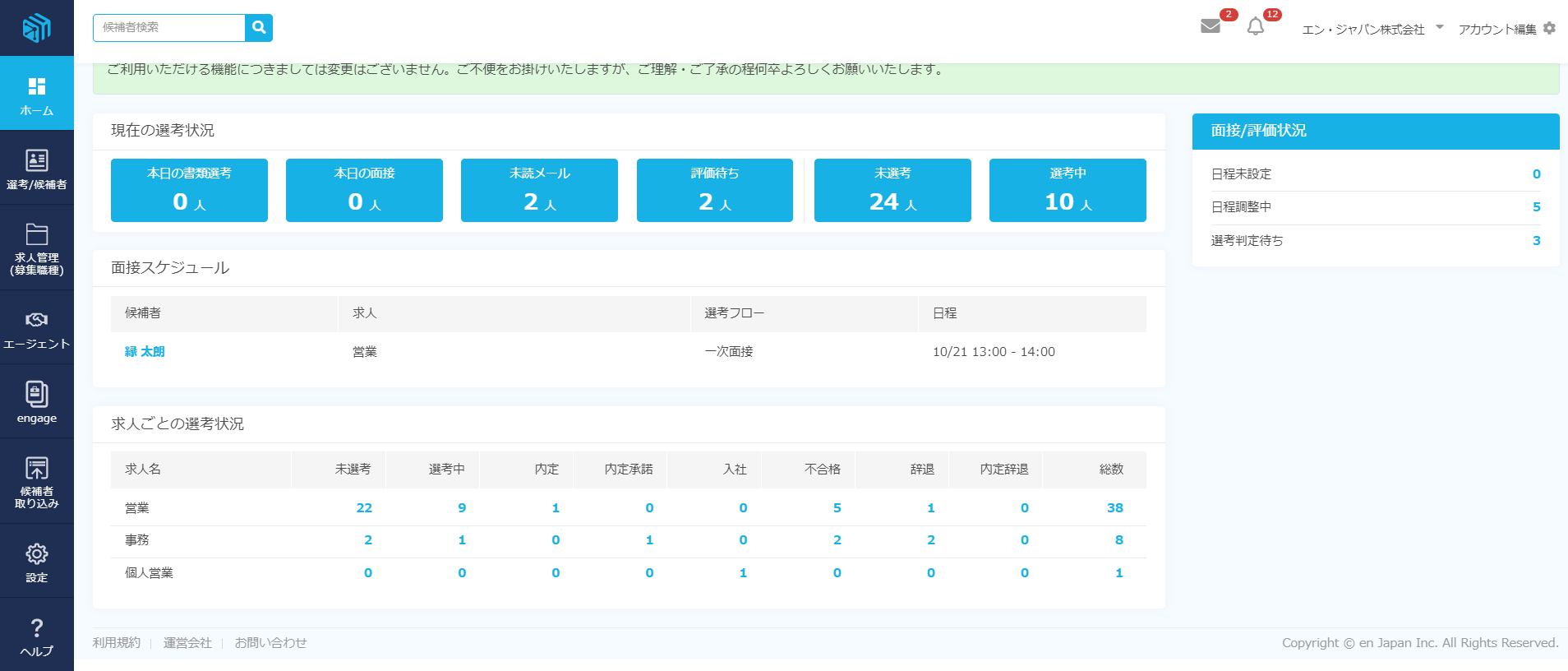This screenshot has width=1568, height=671.
Task: Open the 利用規約 footer link
Action: click(x=117, y=643)
